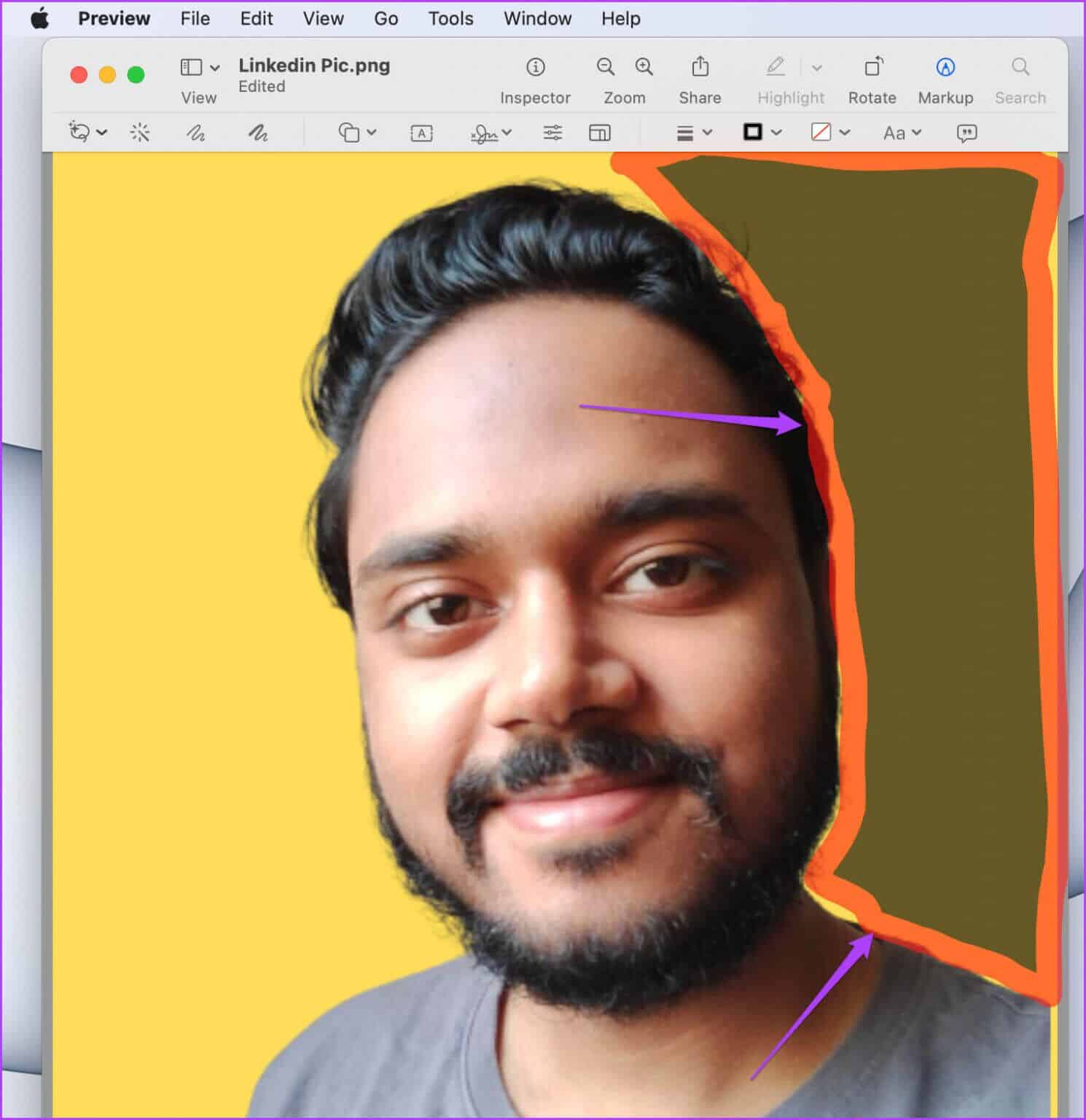1086x1120 pixels.
Task: Open the Shapes tool
Action: coord(349,133)
